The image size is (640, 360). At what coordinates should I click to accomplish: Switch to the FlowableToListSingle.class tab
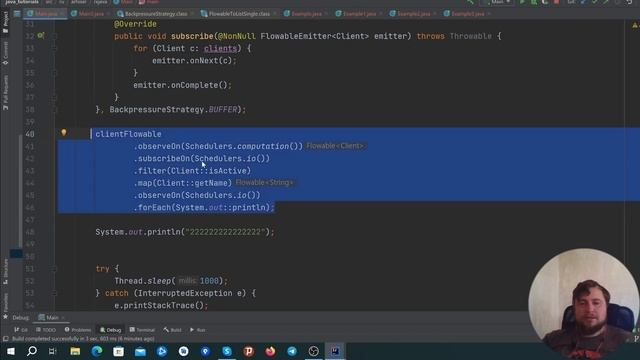[239, 13]
